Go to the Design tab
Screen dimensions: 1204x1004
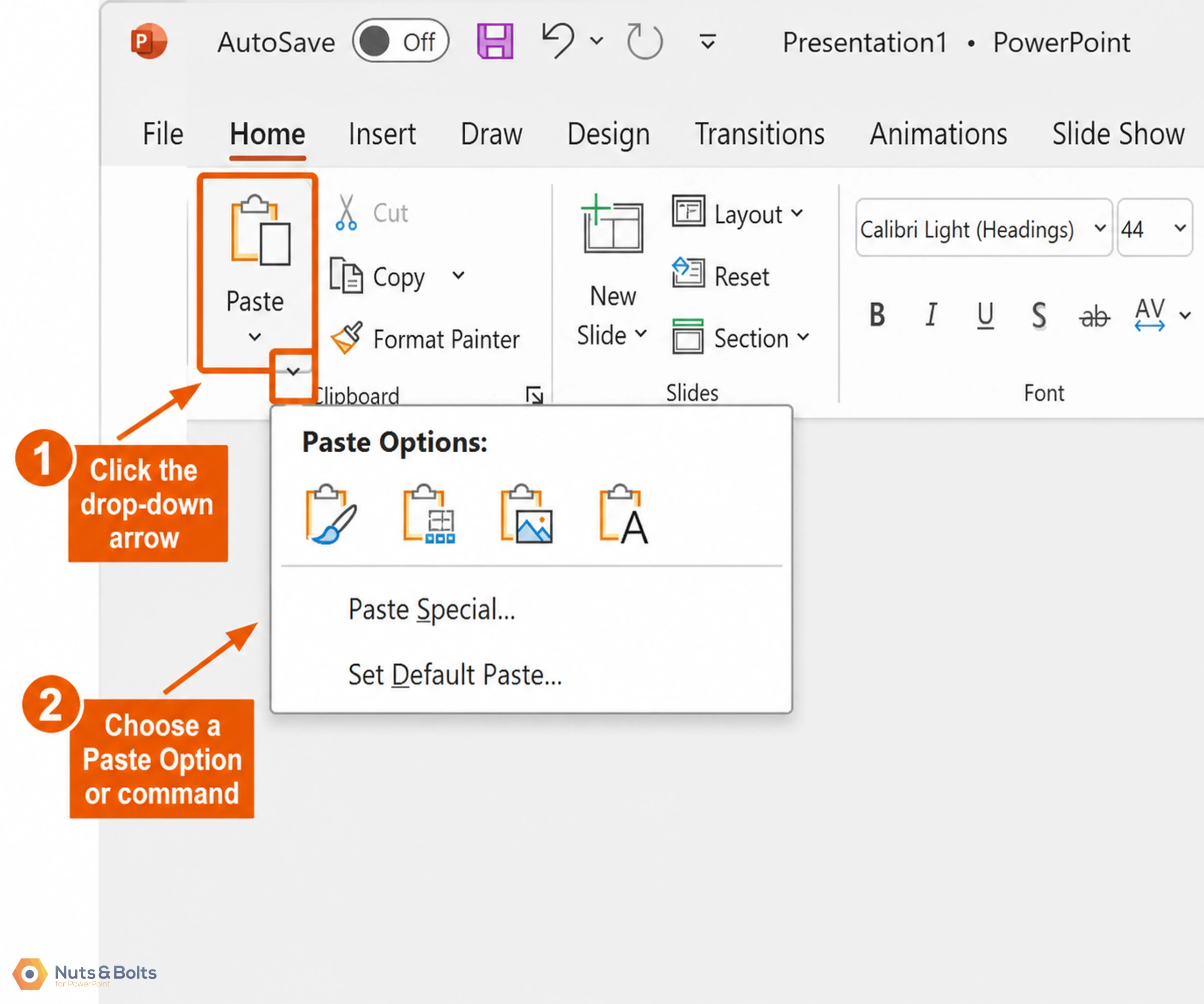[x=609, y=135]
